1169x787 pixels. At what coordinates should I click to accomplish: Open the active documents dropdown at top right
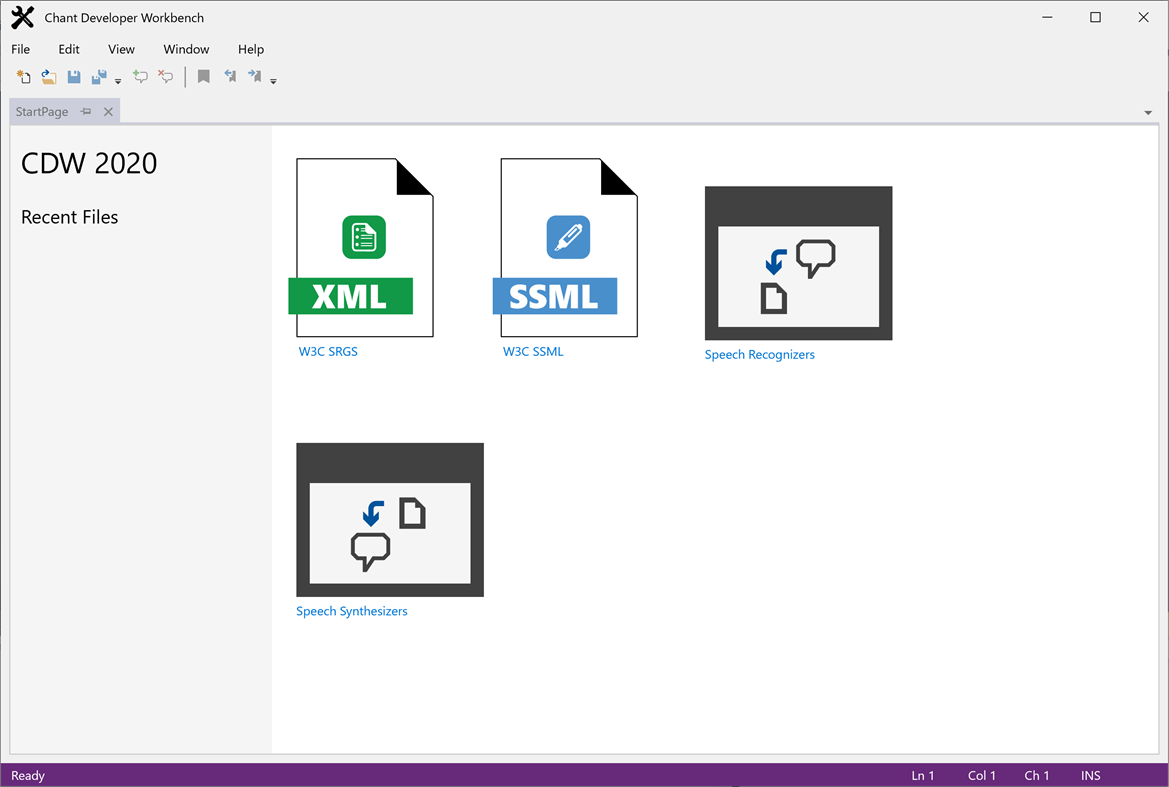coord(1148,112)
